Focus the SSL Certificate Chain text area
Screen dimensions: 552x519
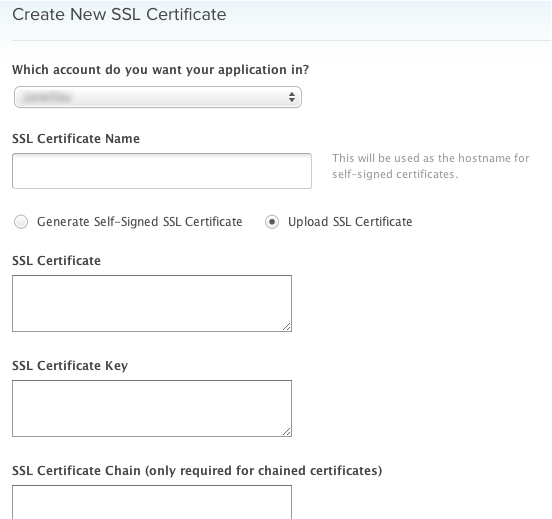152,502
